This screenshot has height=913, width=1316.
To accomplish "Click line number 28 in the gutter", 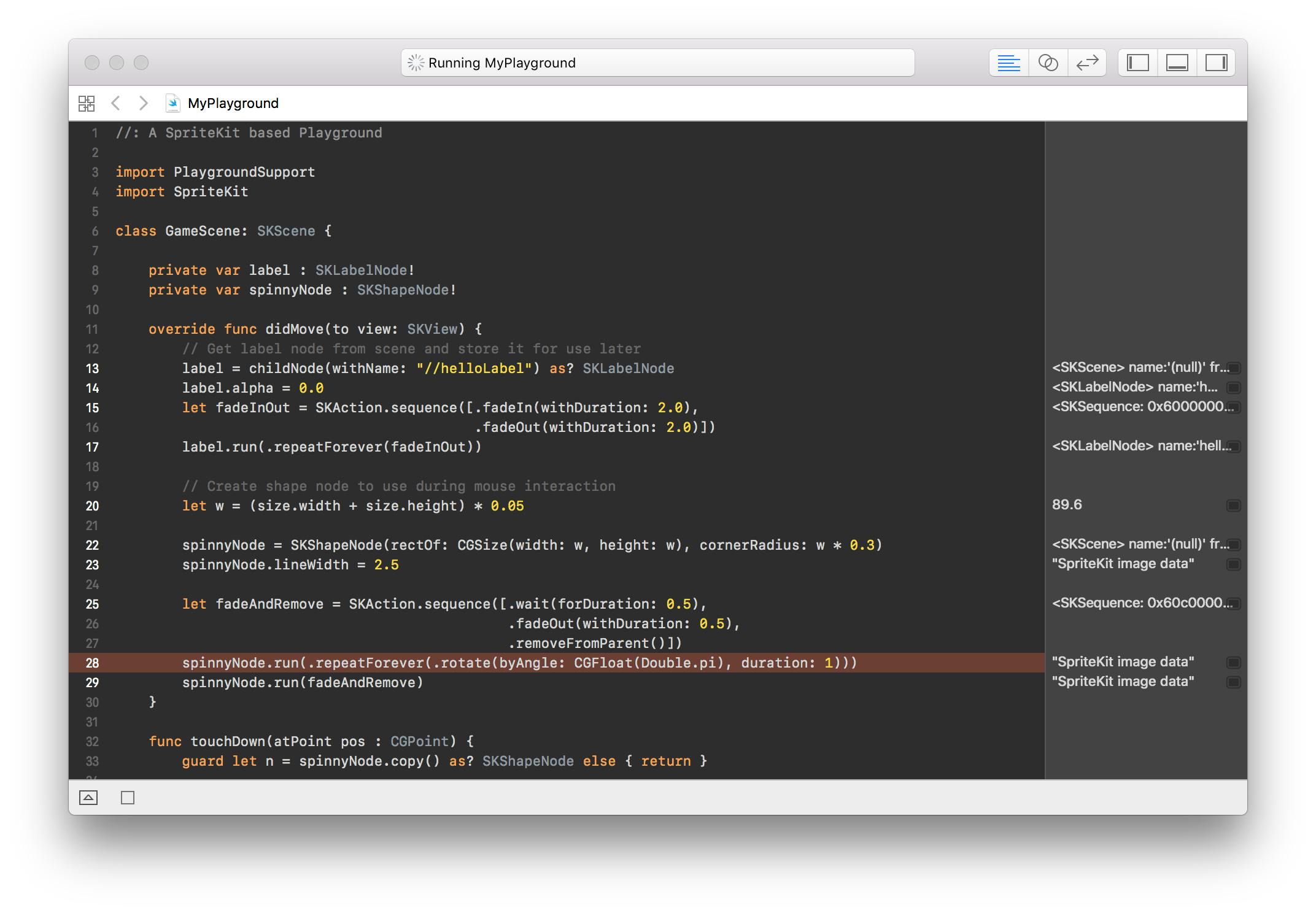I will [x=92, y=663].
